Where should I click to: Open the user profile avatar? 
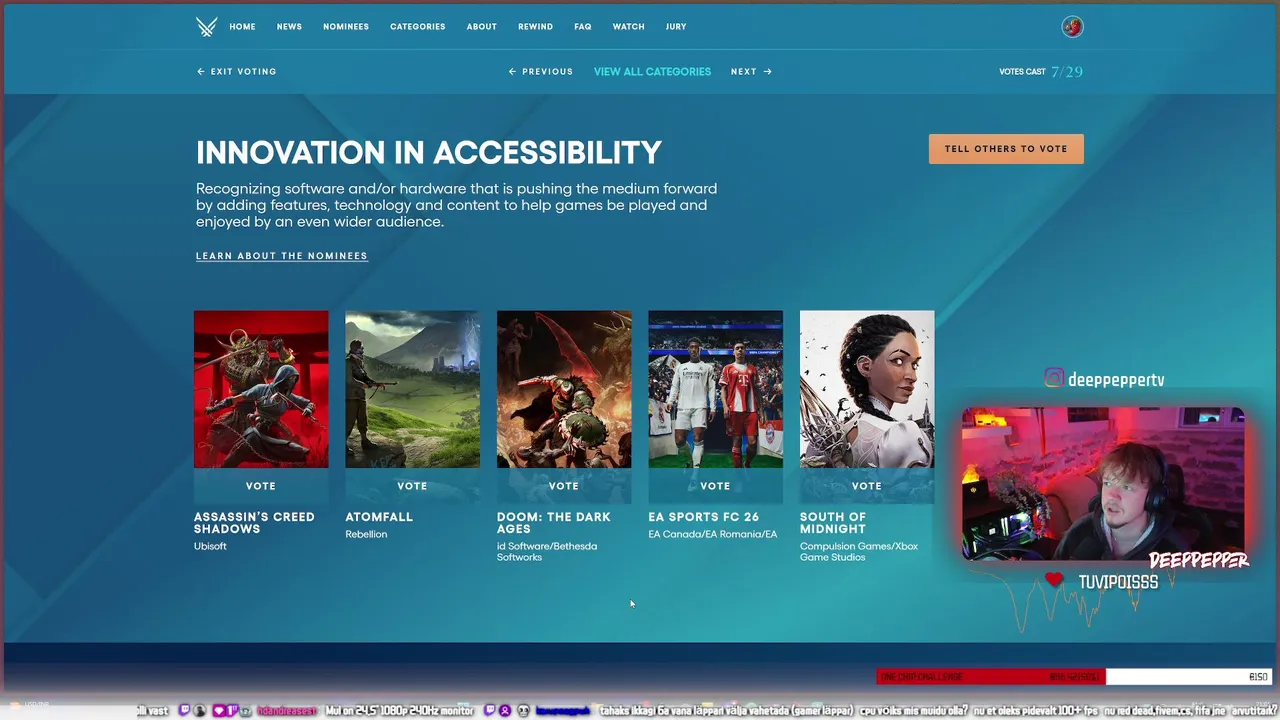tap(1072, 27)
